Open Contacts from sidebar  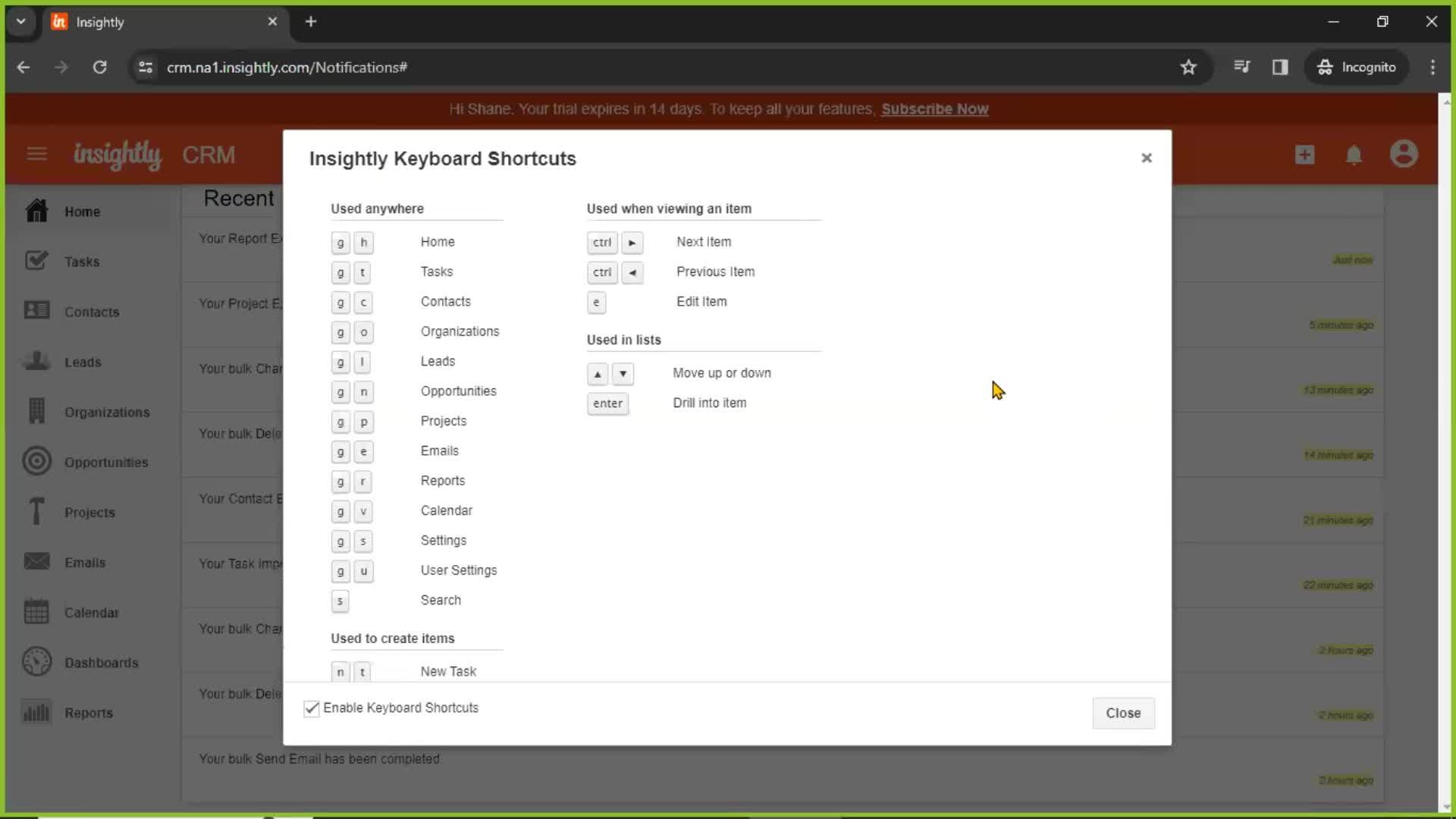[91, 311]
